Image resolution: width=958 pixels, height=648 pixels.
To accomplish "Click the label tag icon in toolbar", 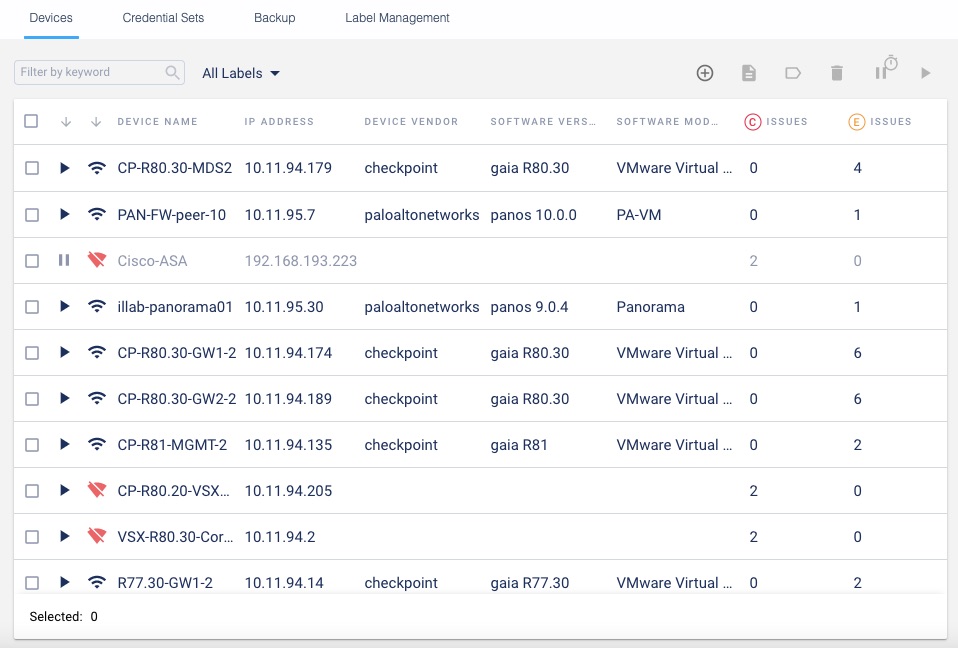I will click(792, 73).
